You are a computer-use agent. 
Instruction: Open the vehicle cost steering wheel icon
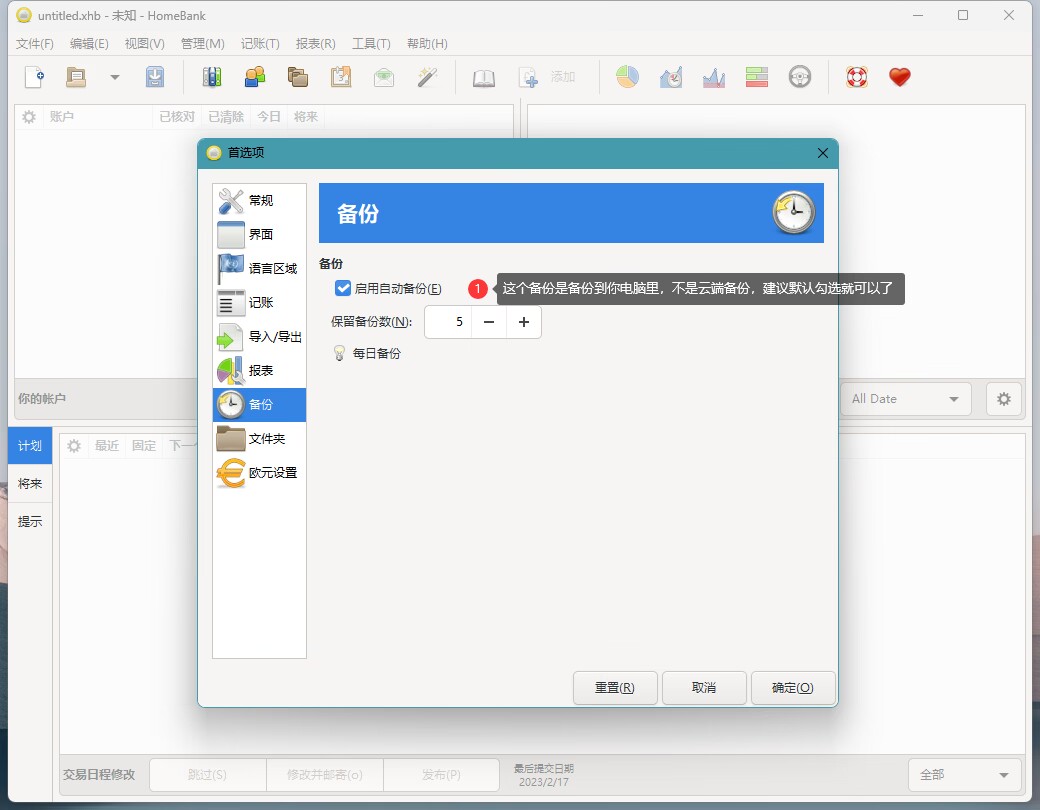800,77
